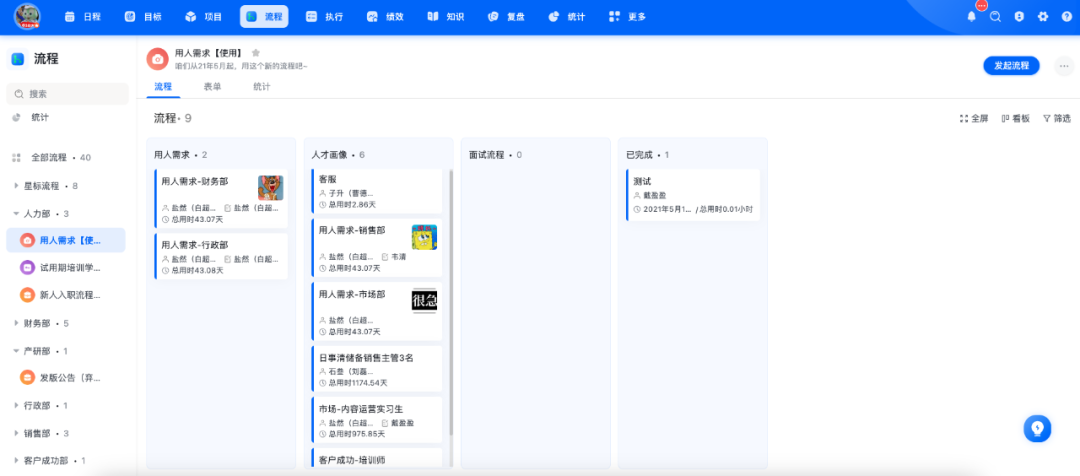The image size is (1080, 476).
Task: Open the 更多 more menu
Action: coord(627,17)
